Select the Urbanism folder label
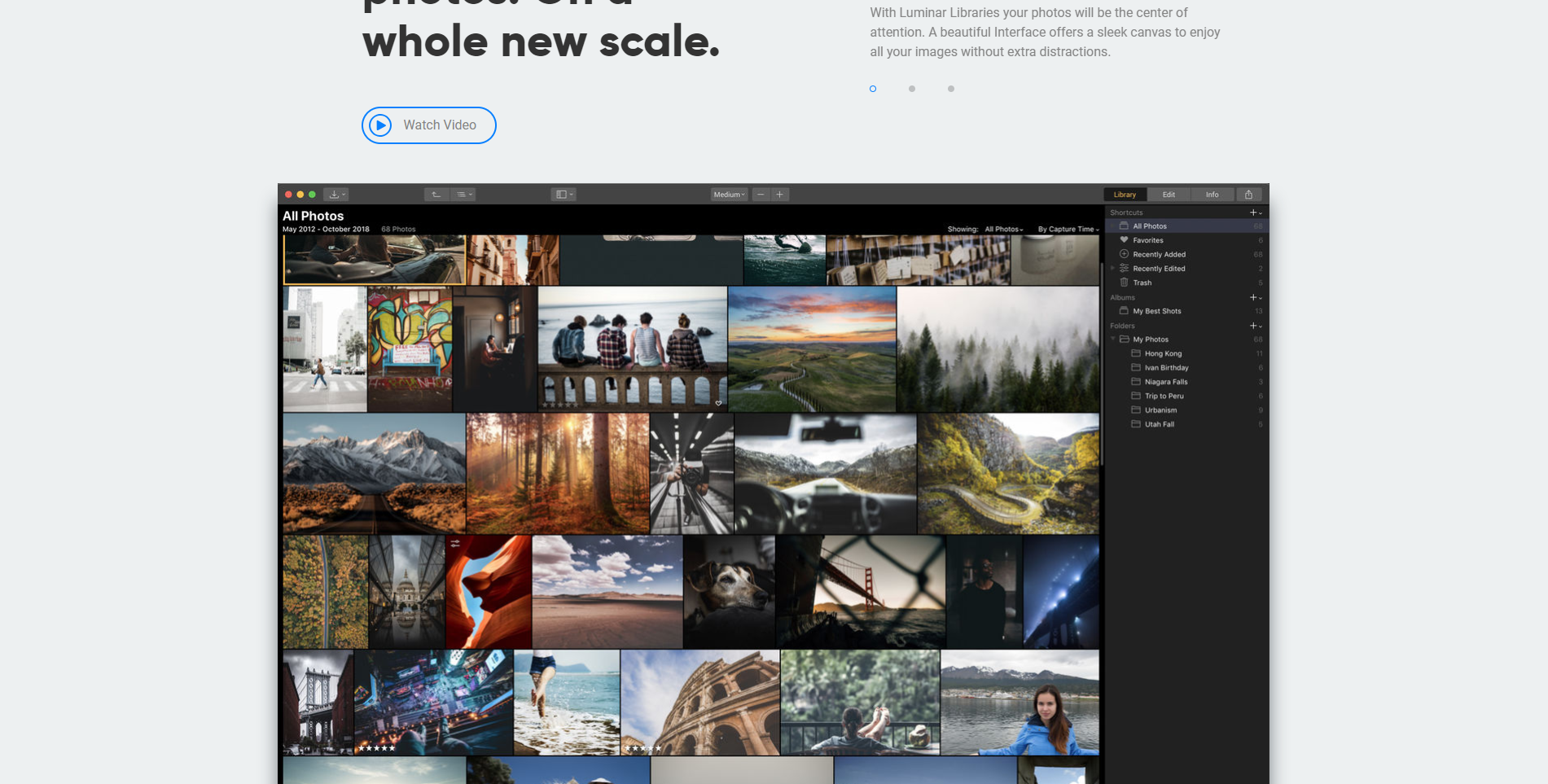The width and height of the screenshot is (1548, 784). (x=1160, y=410)
